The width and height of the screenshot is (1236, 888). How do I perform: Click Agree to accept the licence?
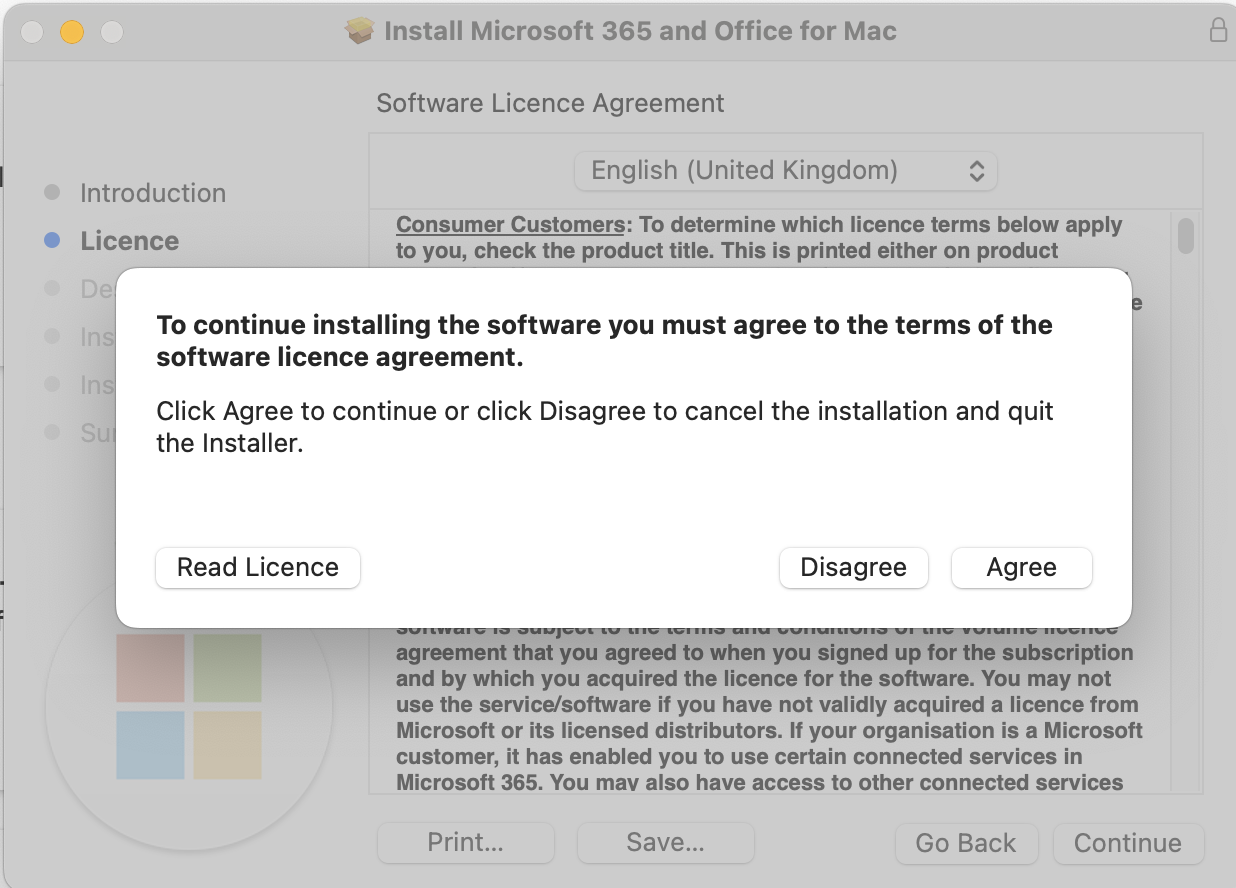coord(1021,567)
